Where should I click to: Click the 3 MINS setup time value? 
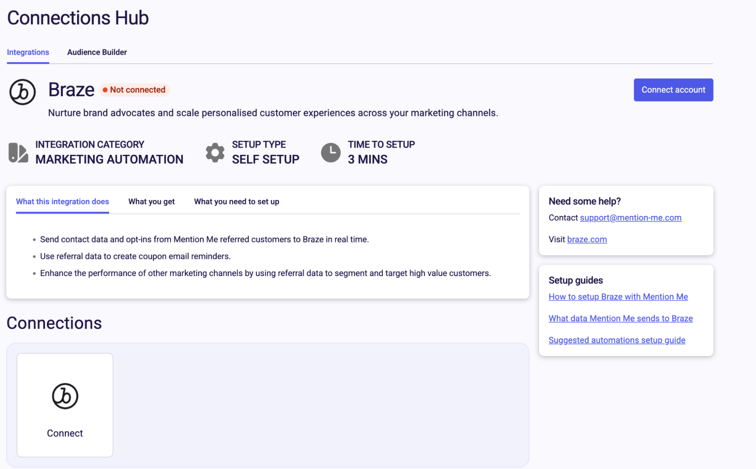pos(368,160)
